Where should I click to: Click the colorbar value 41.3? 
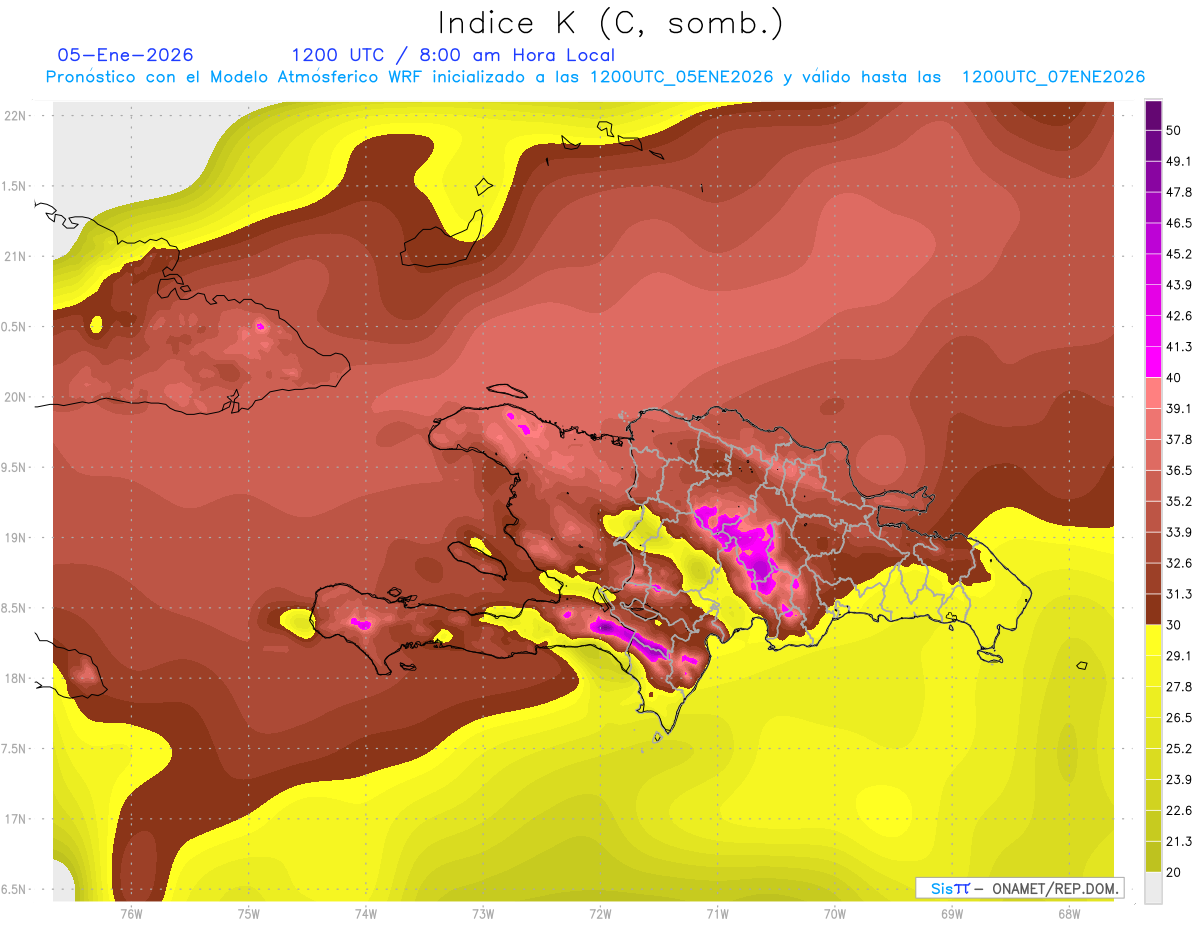(1179, 347)
